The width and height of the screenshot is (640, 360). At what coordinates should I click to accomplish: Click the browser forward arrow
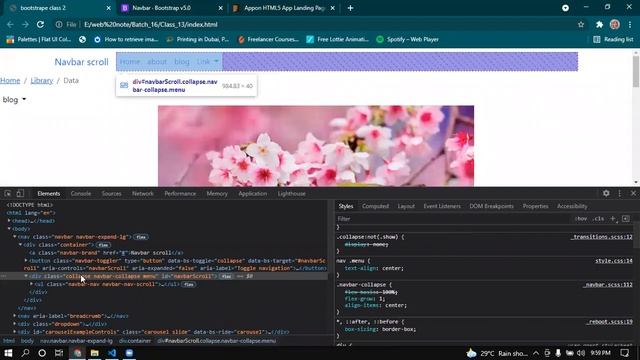pos(25,24)
